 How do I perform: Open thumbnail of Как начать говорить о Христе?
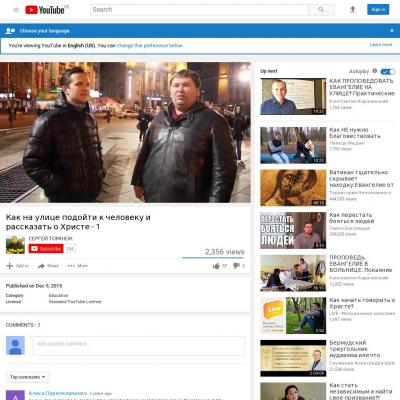point(293,316)
